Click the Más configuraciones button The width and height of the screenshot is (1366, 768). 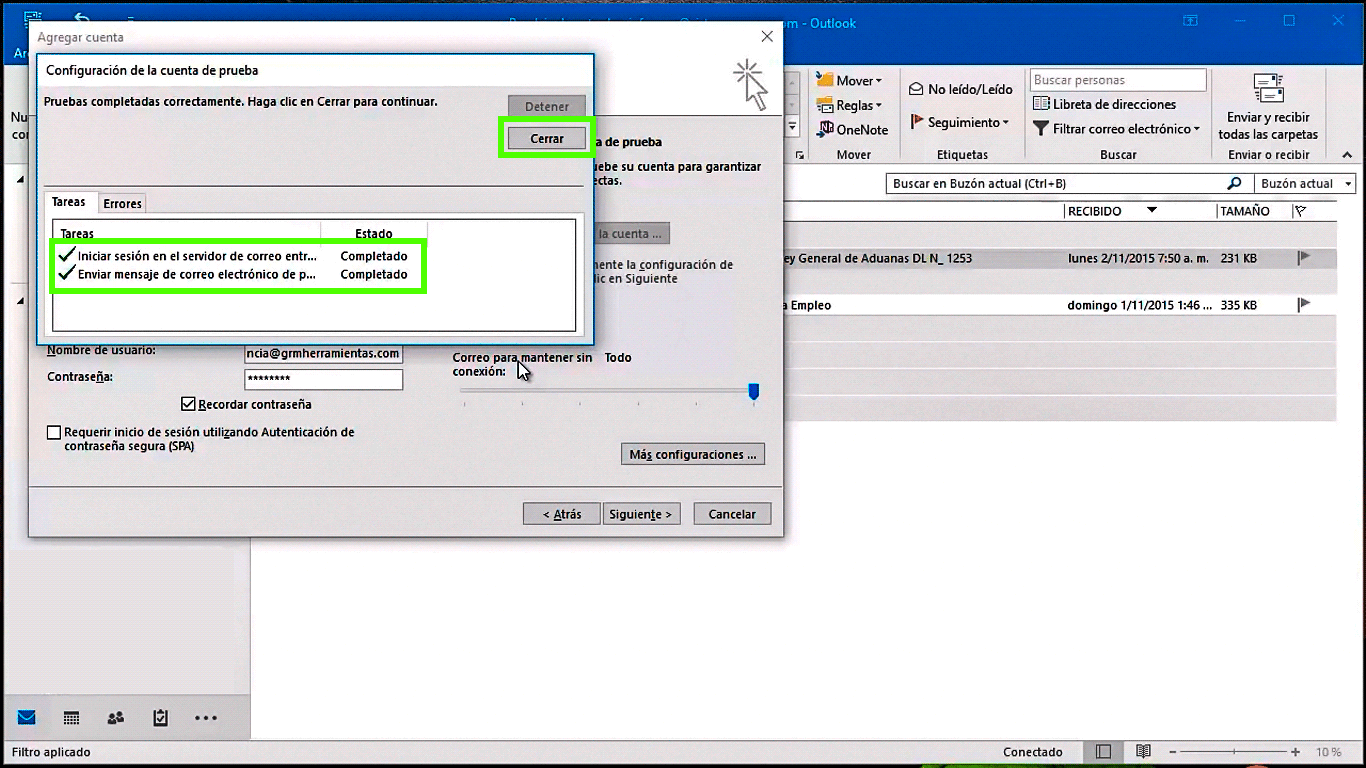[x=693, y=455]
